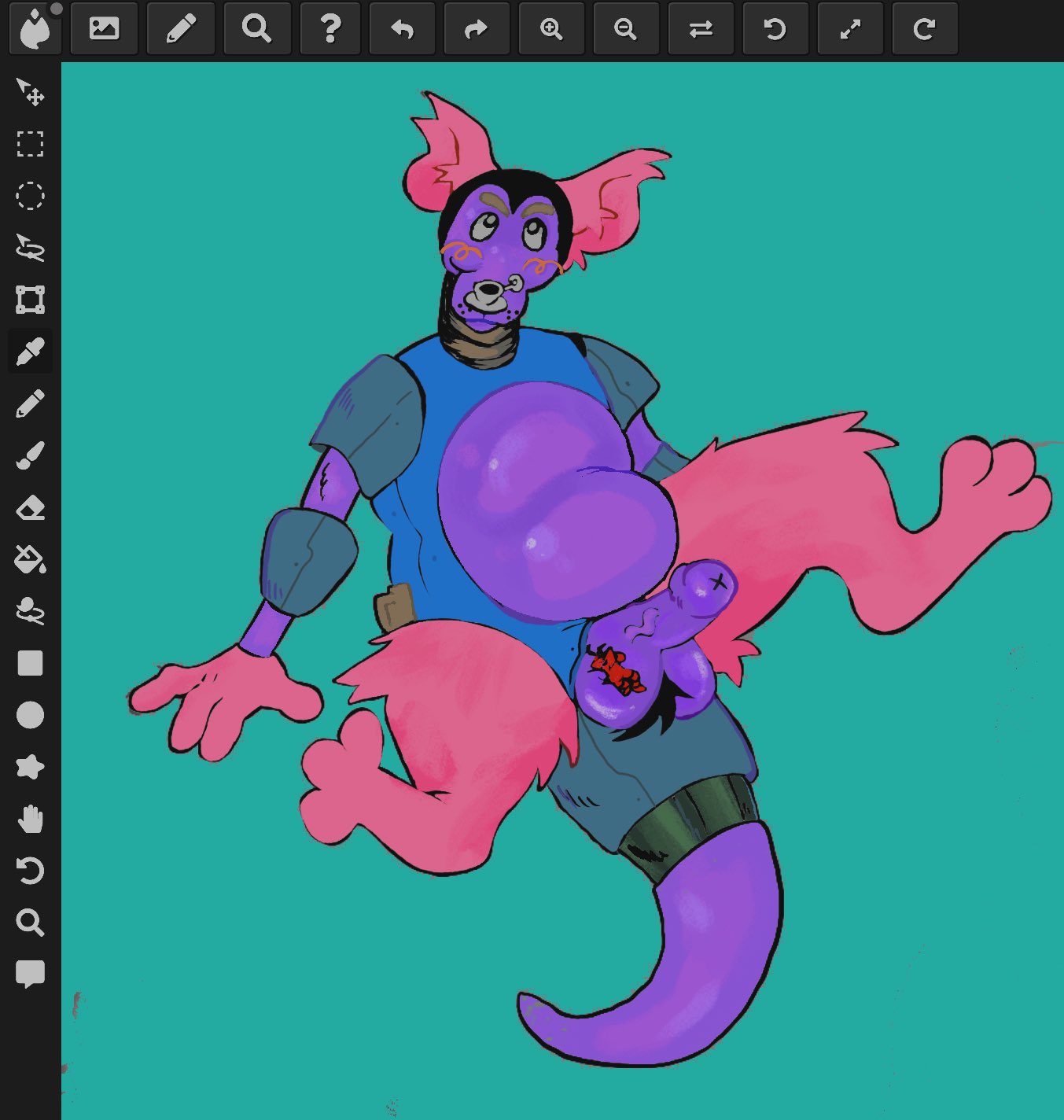Image resolution: width=1064 pixels, height=1120 pixels.
Task: Select the Hand pan tool
Action: (x=30, y=819)
